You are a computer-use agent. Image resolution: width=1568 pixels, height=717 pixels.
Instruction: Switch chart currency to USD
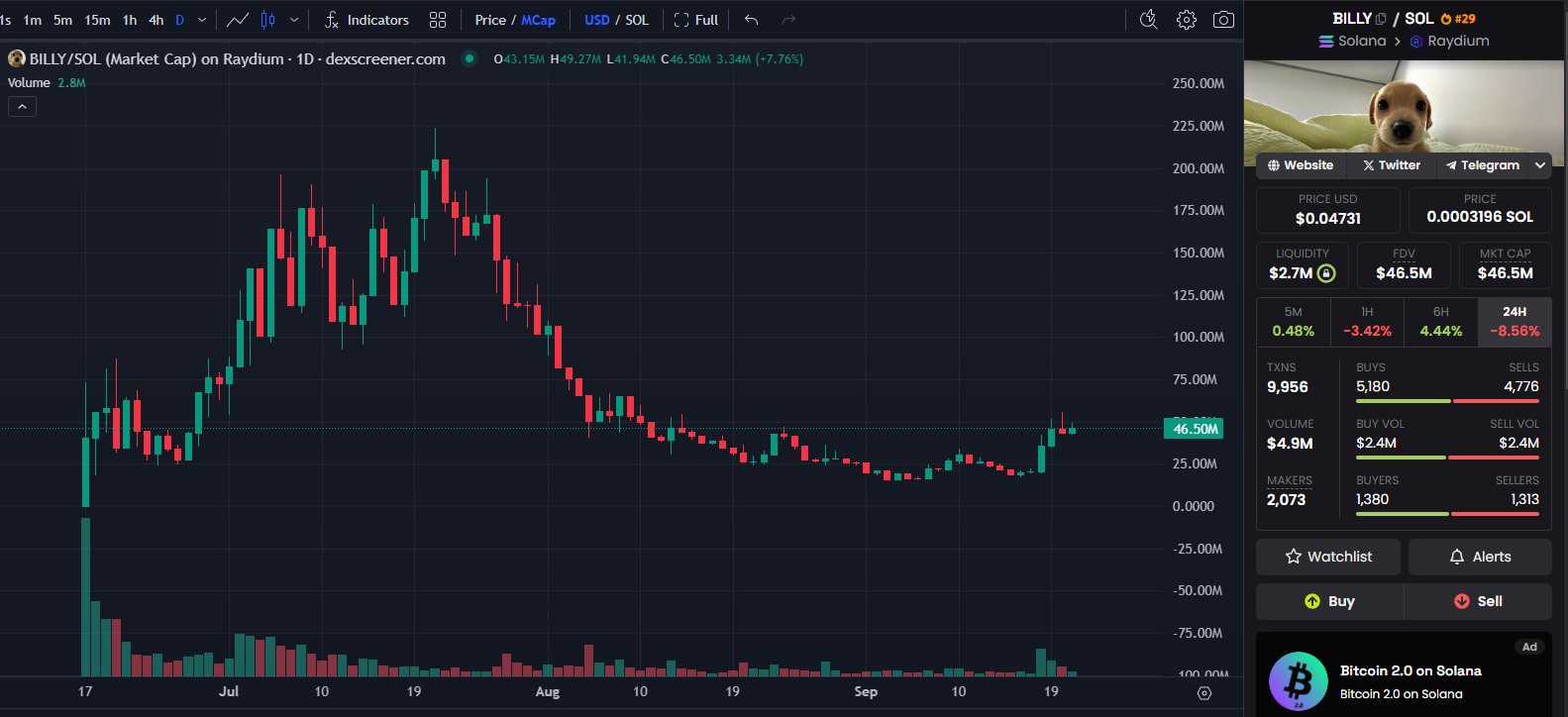[x=597, y=20]
